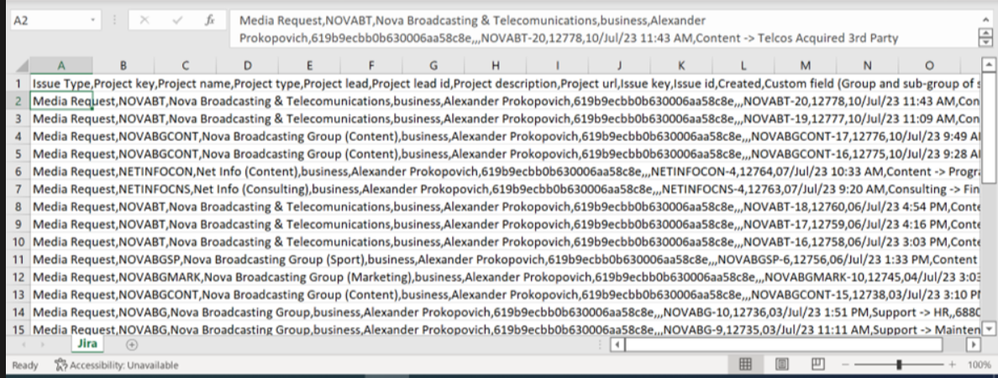The width and height of the screenshot is (998, 378).
Task: Select column D header
Action: point(247,66)
